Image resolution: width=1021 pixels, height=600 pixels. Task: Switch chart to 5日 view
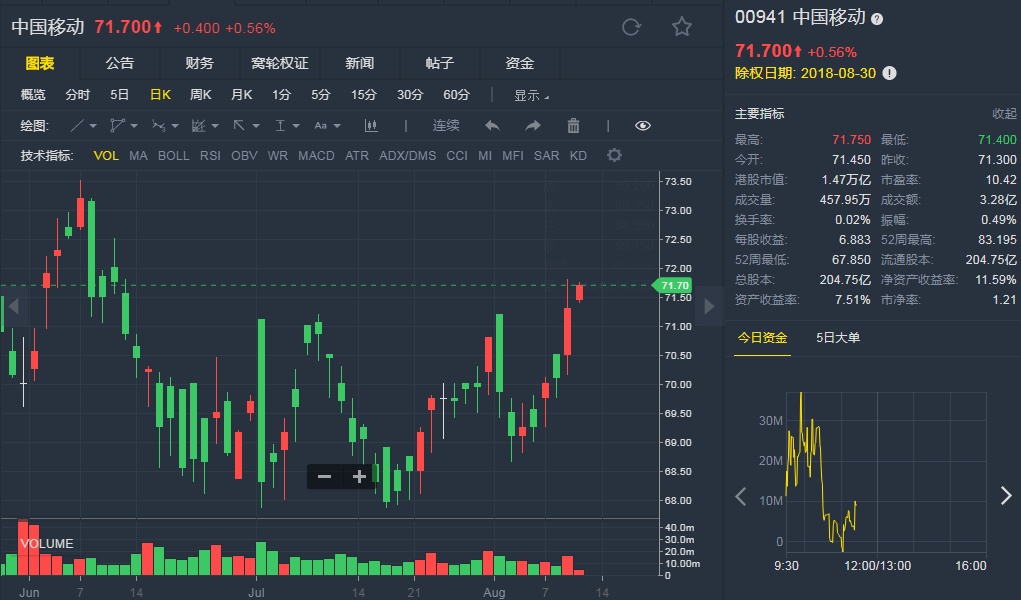pyautogui.click(x=119, y=95)
